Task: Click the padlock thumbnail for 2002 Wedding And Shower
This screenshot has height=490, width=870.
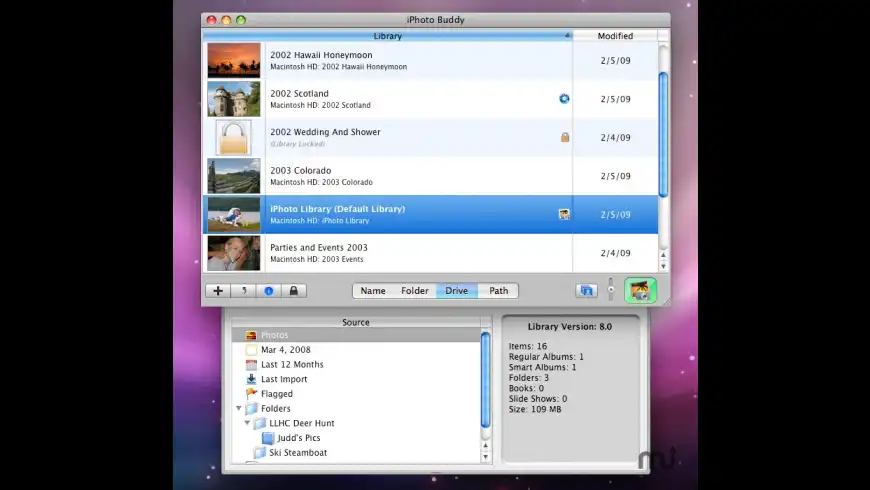Action: (x=234, y=138)
